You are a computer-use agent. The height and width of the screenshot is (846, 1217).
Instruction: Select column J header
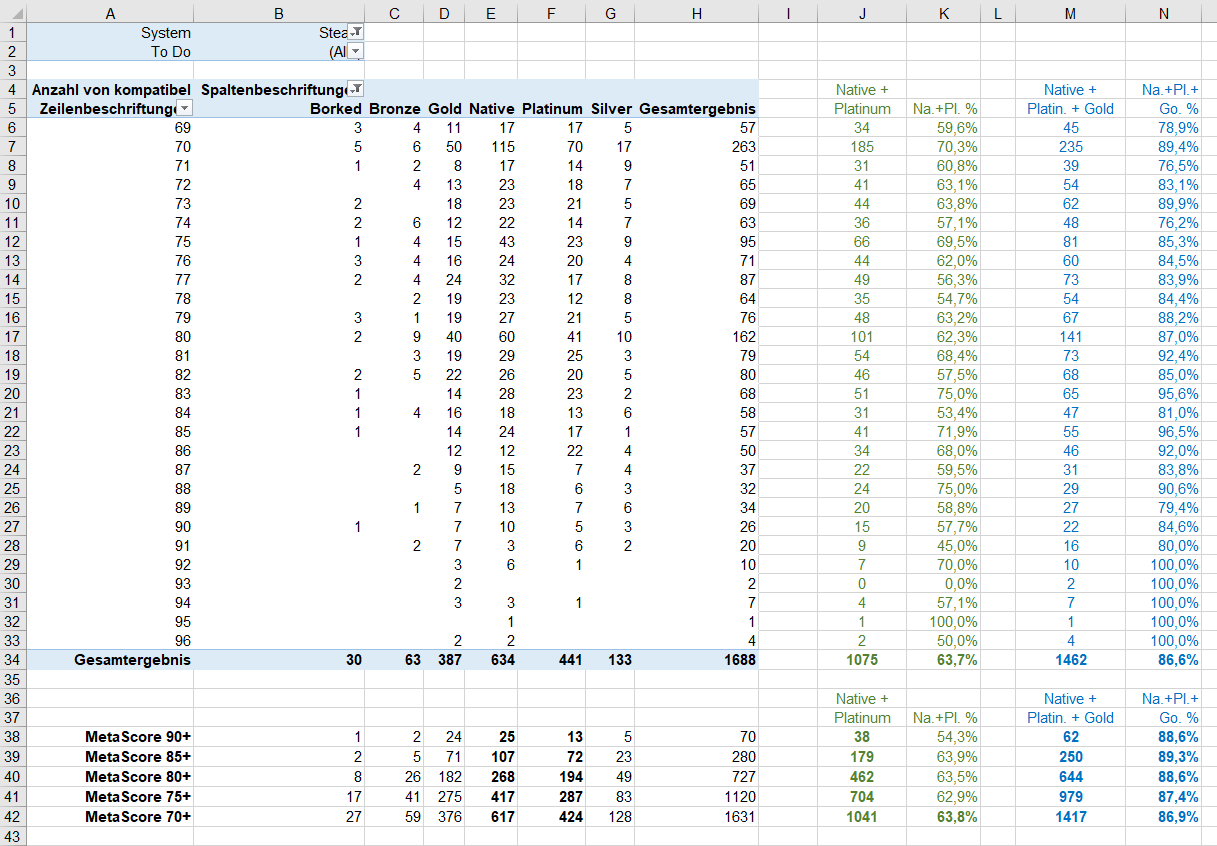coord(862,13)
